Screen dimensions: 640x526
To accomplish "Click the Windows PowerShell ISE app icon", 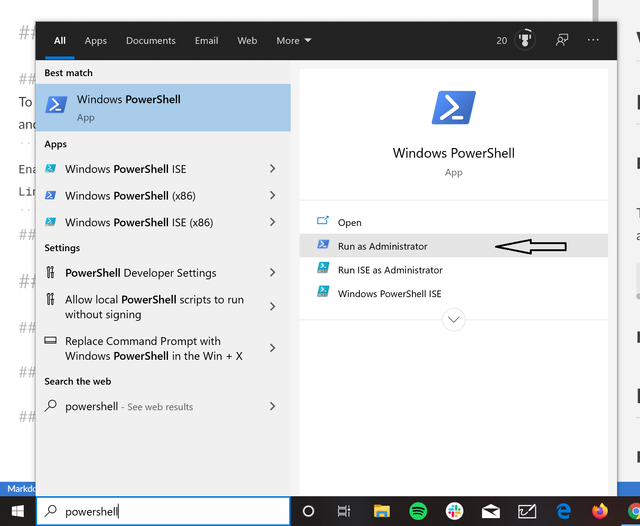I will coord(51,169).
